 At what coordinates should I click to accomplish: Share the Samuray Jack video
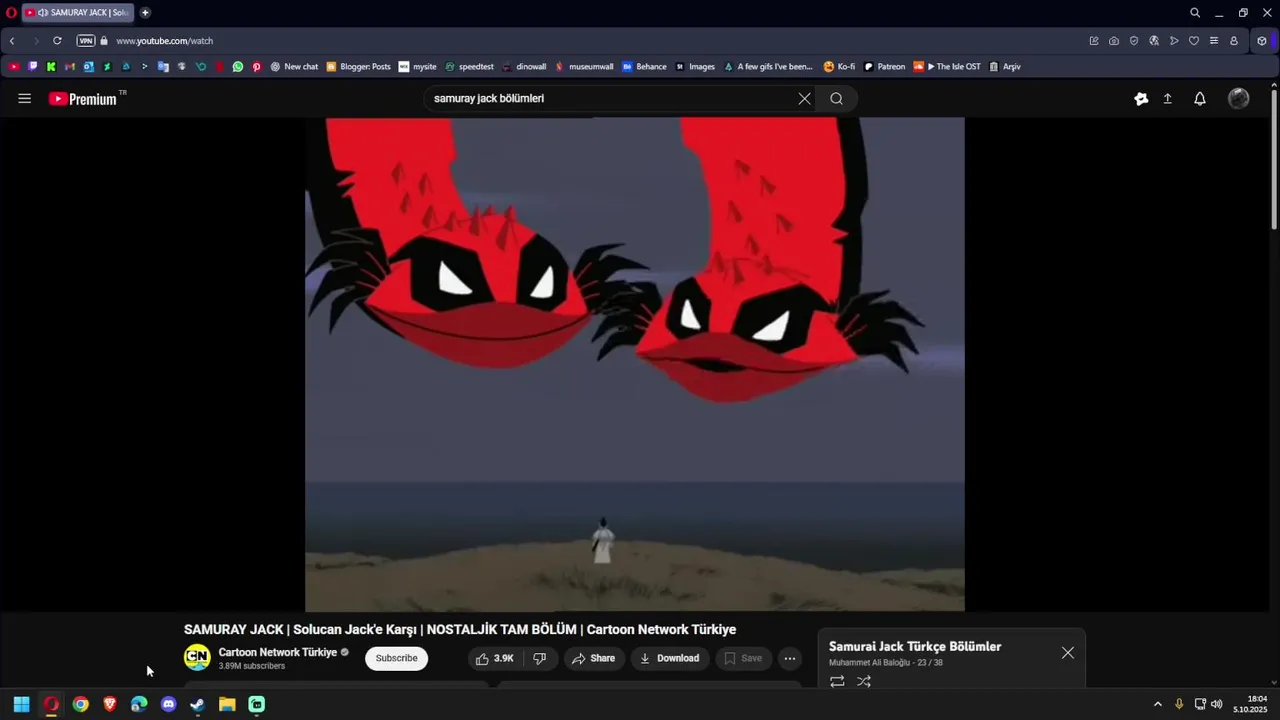coord(593,658)
